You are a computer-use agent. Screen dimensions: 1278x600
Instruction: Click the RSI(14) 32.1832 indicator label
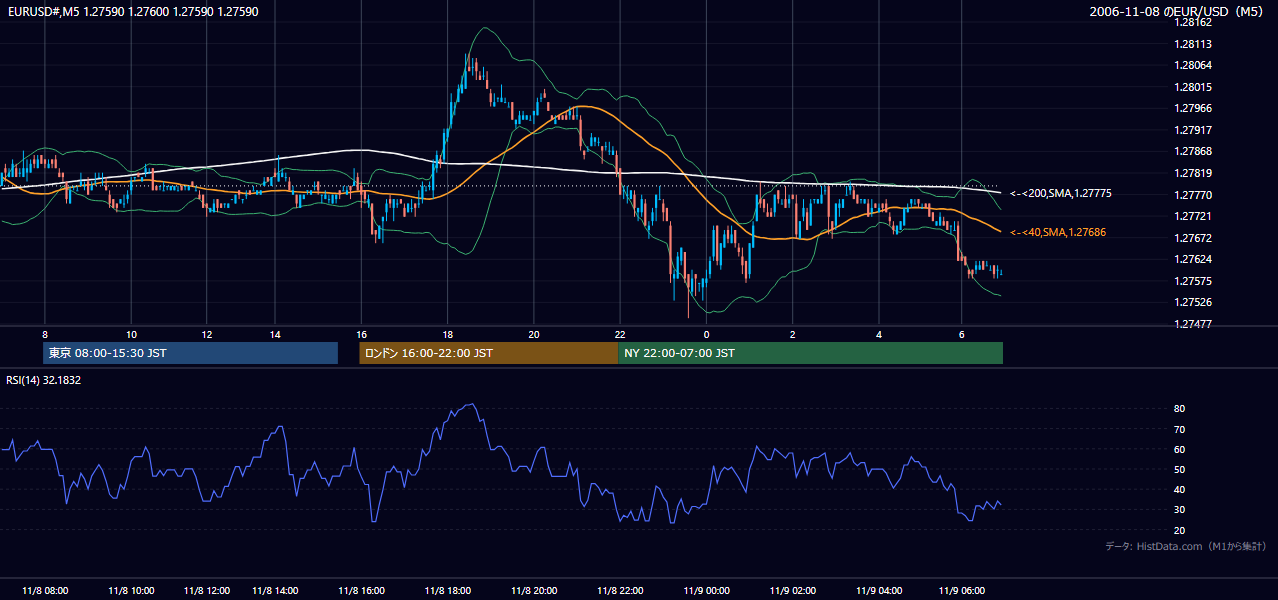tap(44, 380)
